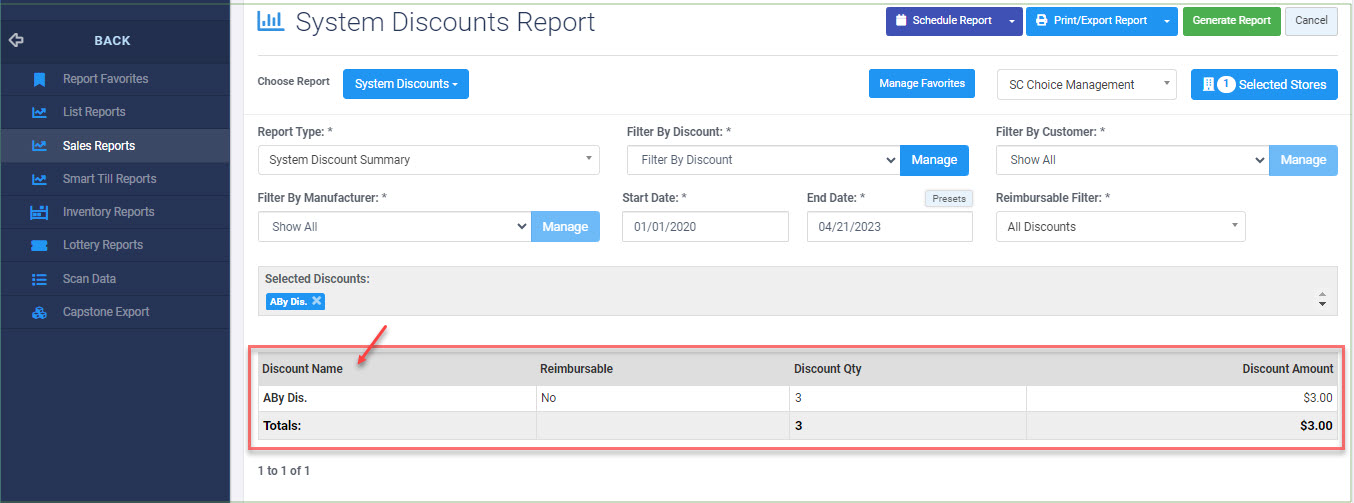Click the back arrow icon in sidebar

[x=16, y=41]
